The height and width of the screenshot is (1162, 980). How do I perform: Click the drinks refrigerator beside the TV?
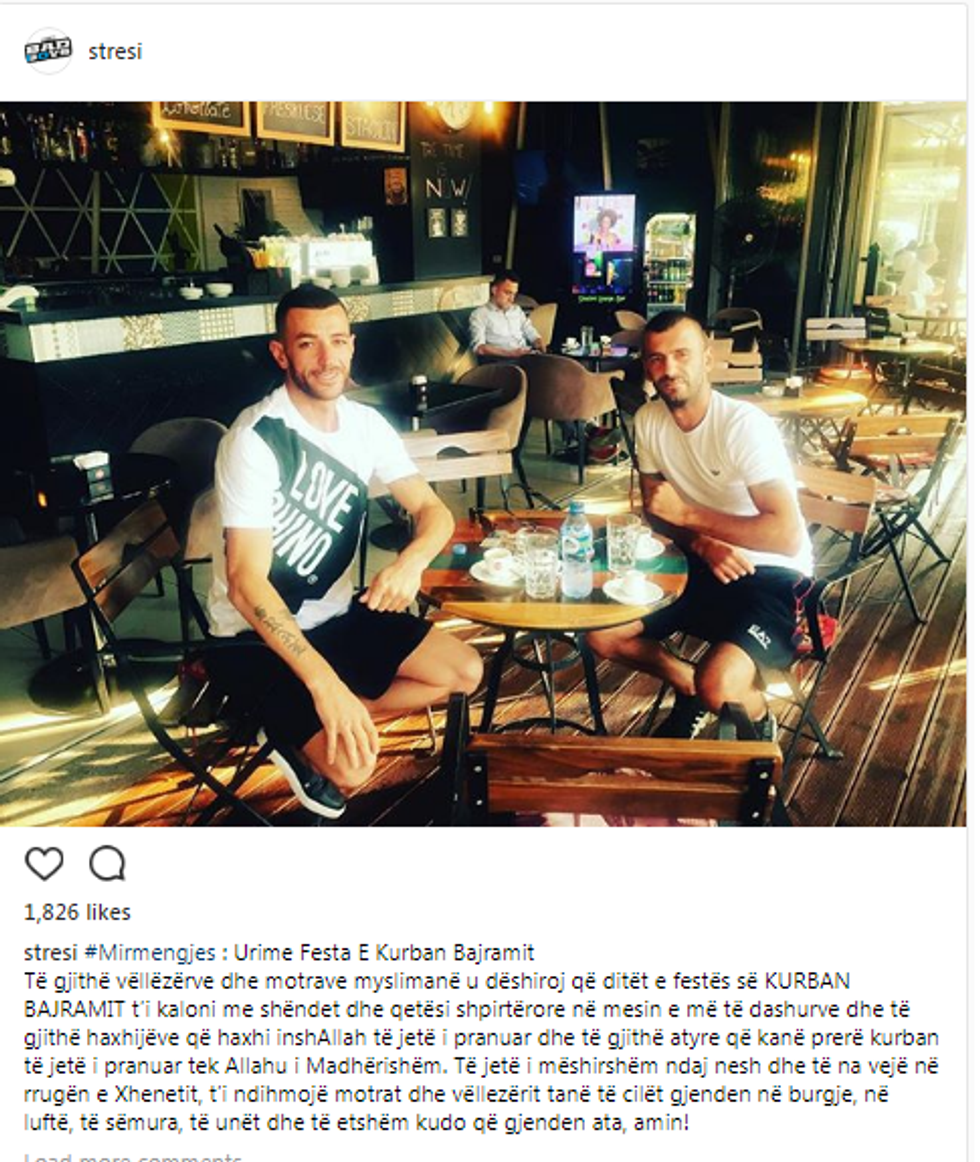[x=669, y=265]
